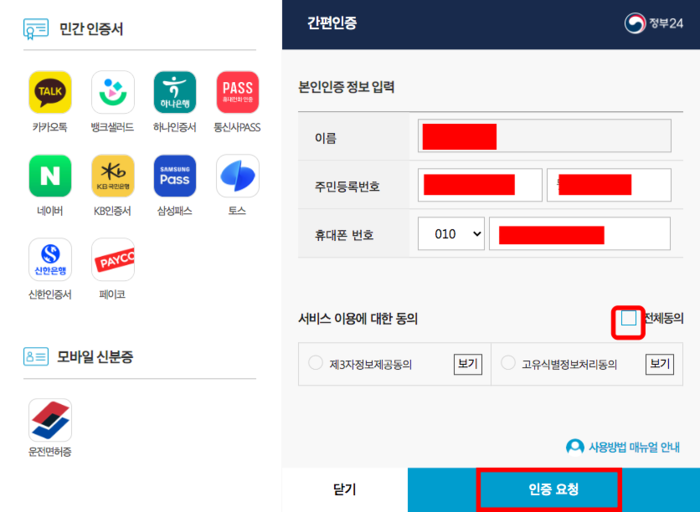Click the 네이버 label text
Screen dimensions: 700x512
tap(50, 211)
